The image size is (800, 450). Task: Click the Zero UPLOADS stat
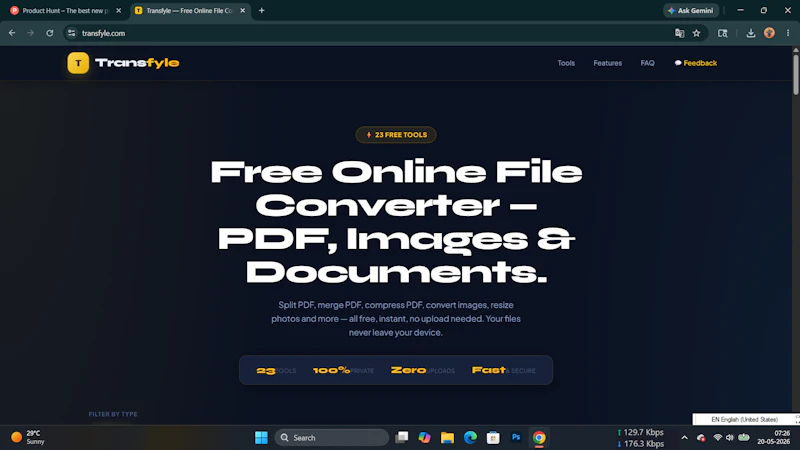[x=422, y=370]
